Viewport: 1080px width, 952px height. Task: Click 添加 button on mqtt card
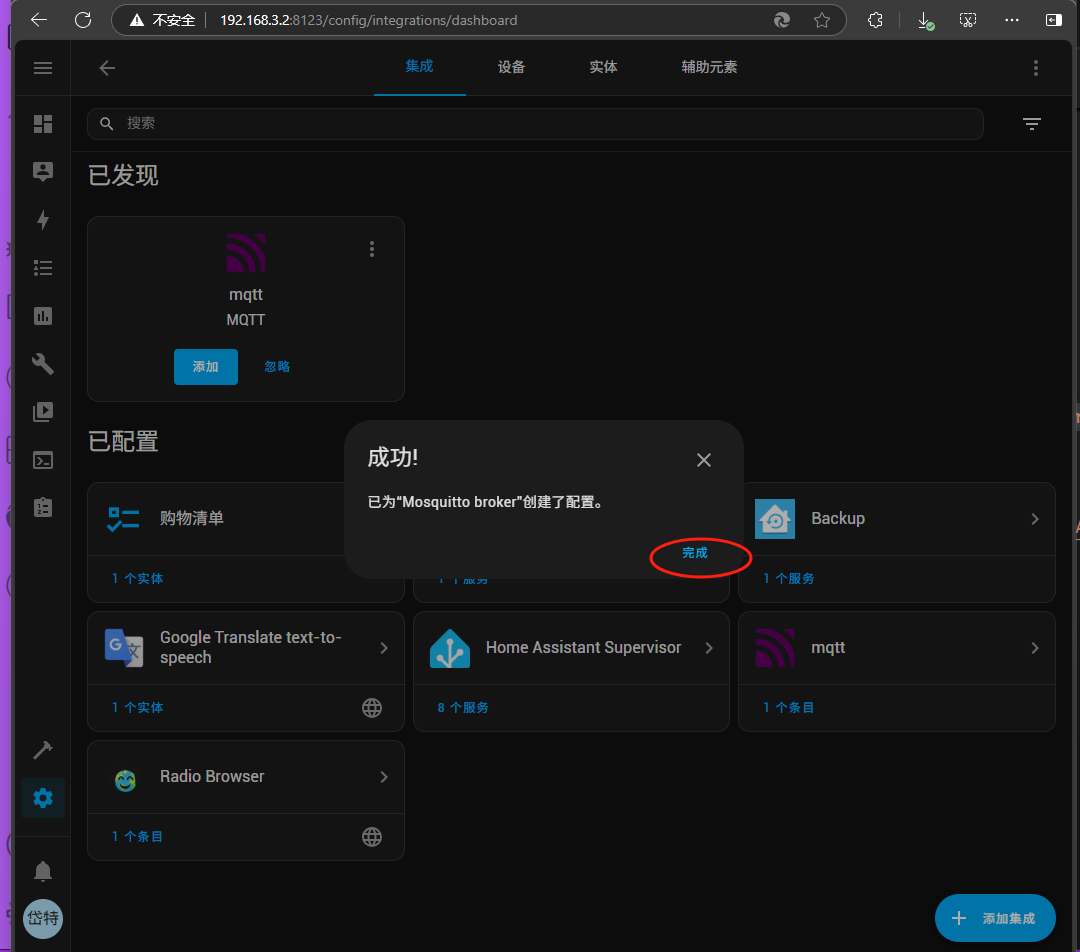206,367
